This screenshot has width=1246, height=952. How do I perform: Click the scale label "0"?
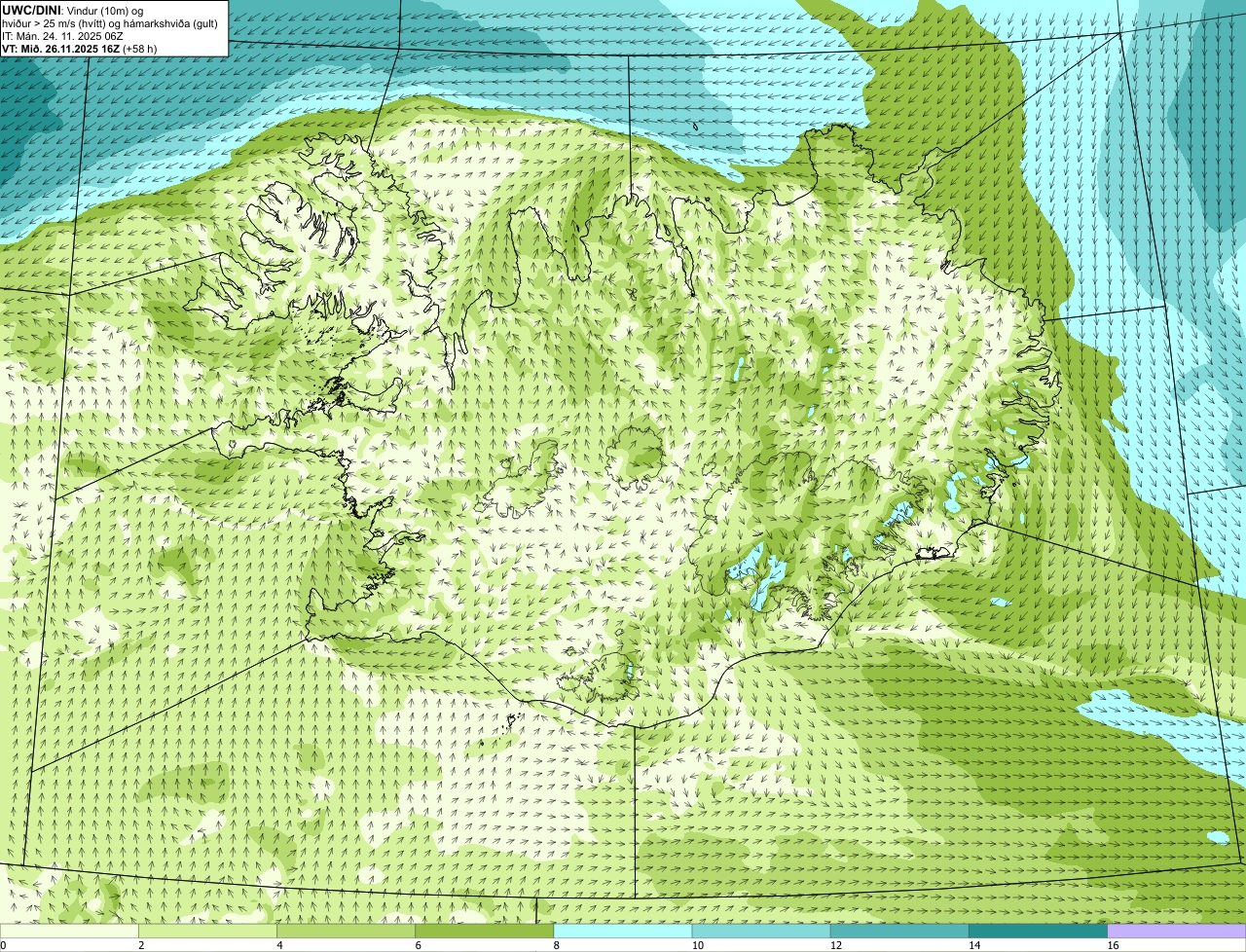click(x=3, y=945)
